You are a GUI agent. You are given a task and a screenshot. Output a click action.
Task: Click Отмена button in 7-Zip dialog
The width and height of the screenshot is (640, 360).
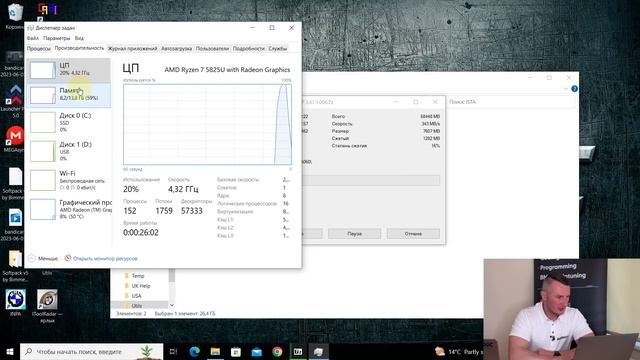(413, 233)
